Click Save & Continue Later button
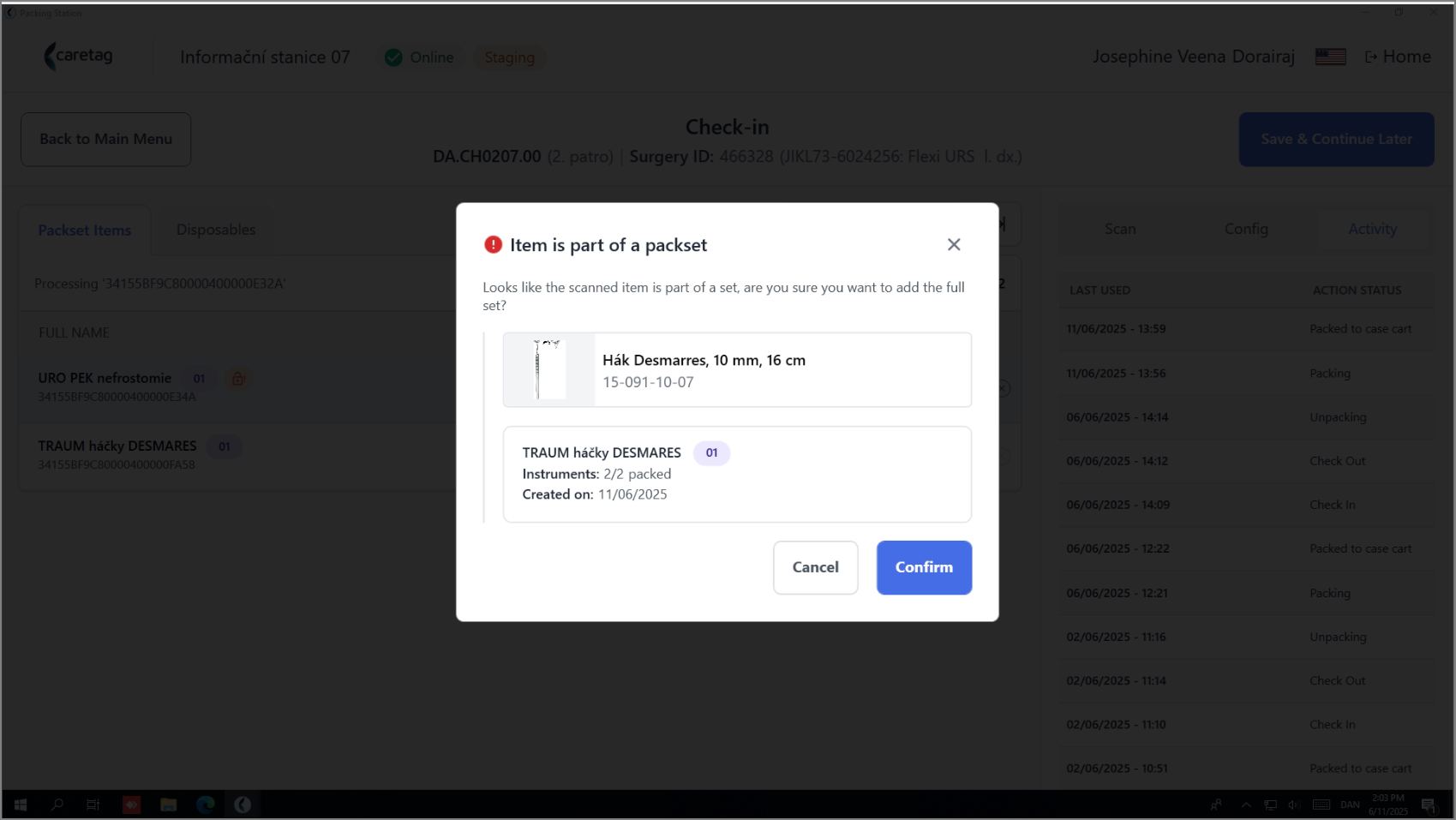The image size is (1456, 820). click(1336, 139)
